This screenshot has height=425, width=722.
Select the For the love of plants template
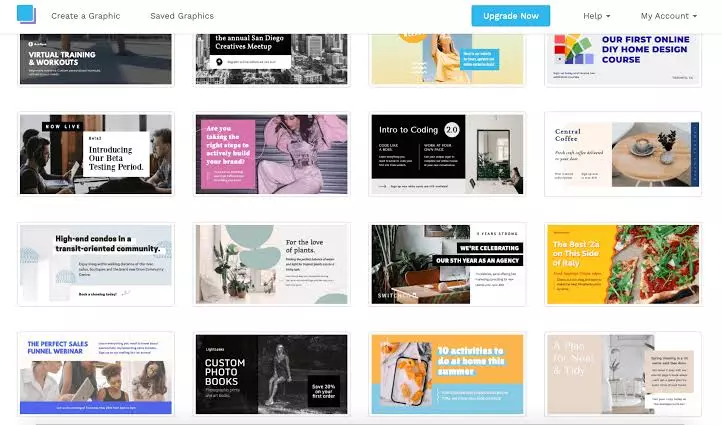(x=272, y=264)
